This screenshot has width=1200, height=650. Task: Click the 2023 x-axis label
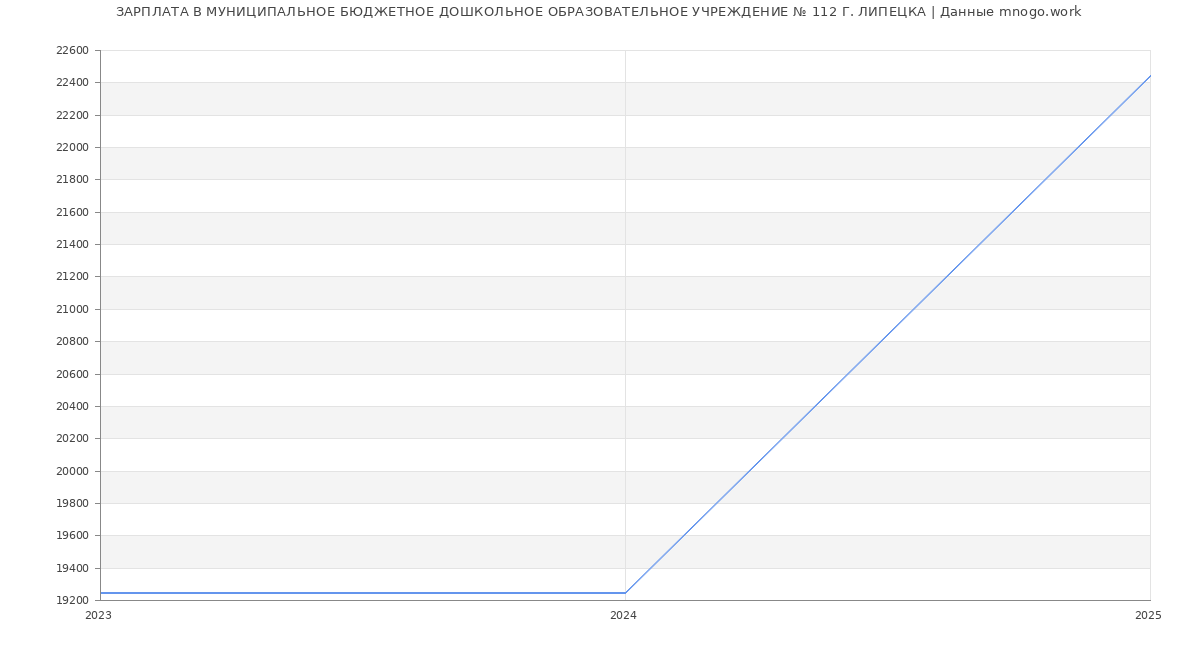click(x=98, y=616)
